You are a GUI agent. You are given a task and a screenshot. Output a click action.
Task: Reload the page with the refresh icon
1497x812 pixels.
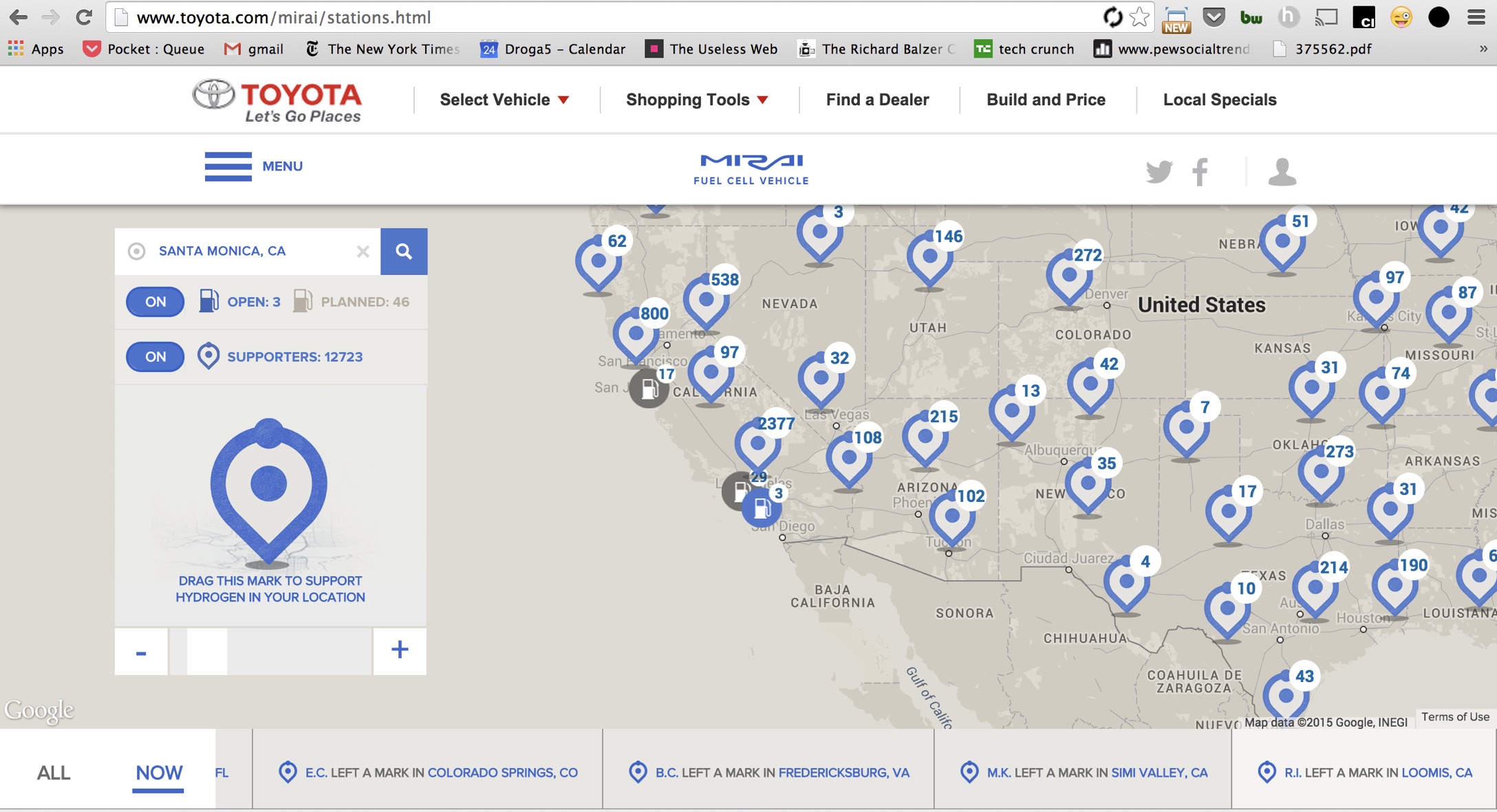pyautogui.click(x=84, y=17)
